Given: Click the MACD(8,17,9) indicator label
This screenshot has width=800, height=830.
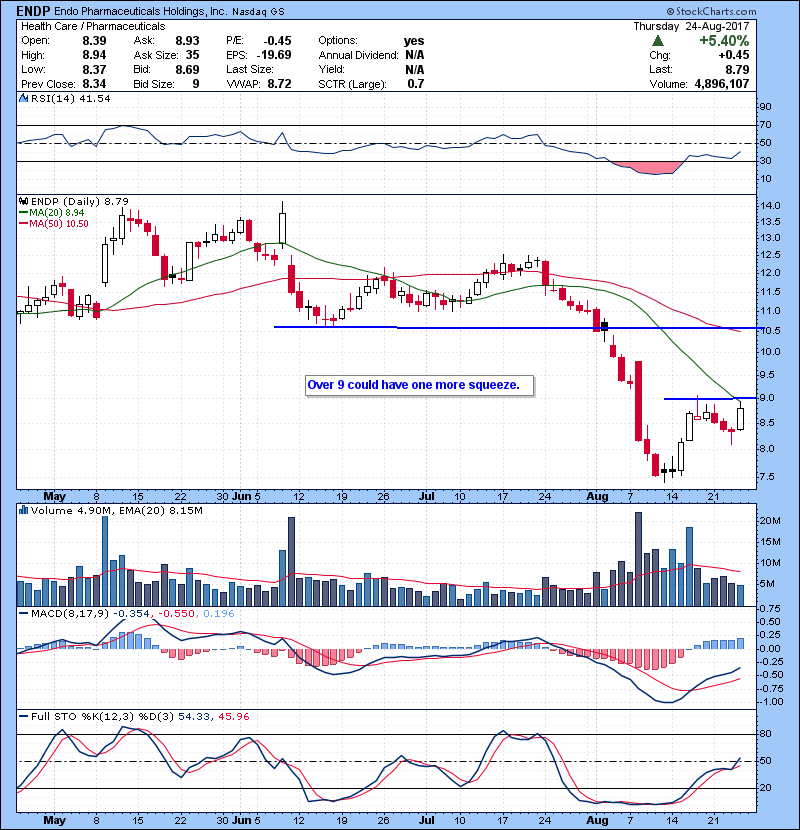Looking at the screenshot, I should tap(70, 614).
